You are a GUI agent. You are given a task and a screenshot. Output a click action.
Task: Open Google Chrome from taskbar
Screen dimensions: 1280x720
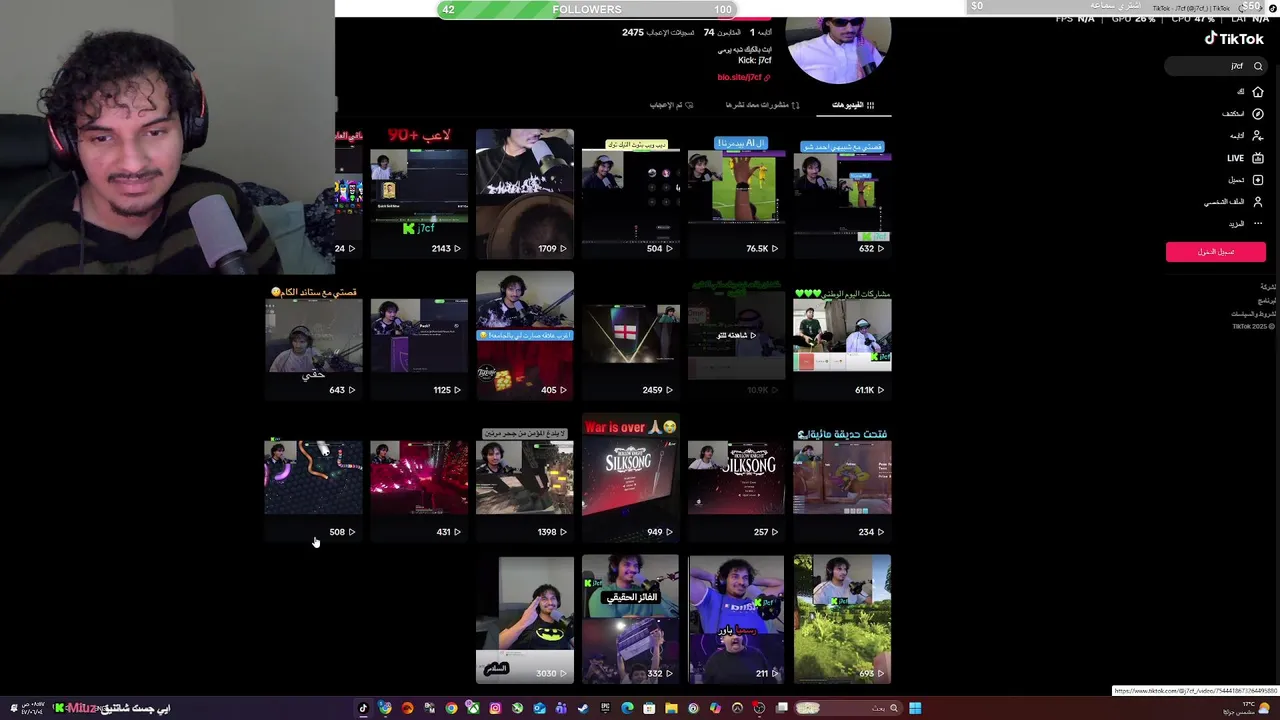coord(451,708)
